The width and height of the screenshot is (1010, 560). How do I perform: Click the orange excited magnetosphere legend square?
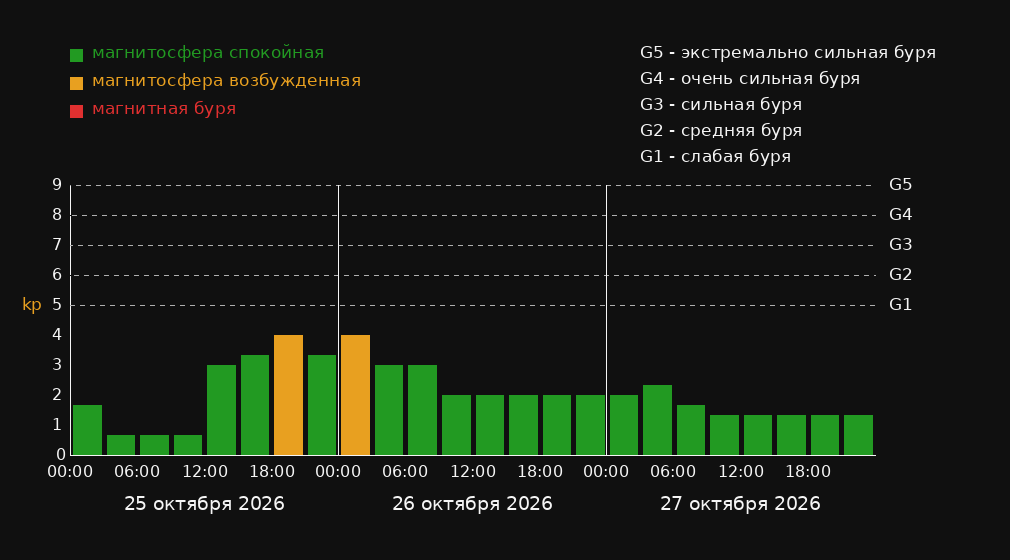coord(76,83)
